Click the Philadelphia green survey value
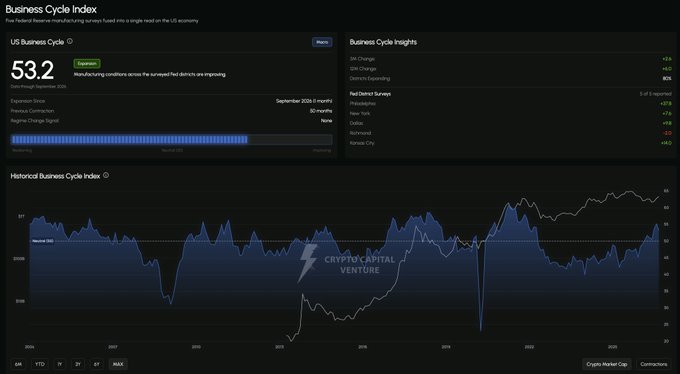Viewport: 680px width, 374px height. tap(666, 104)
